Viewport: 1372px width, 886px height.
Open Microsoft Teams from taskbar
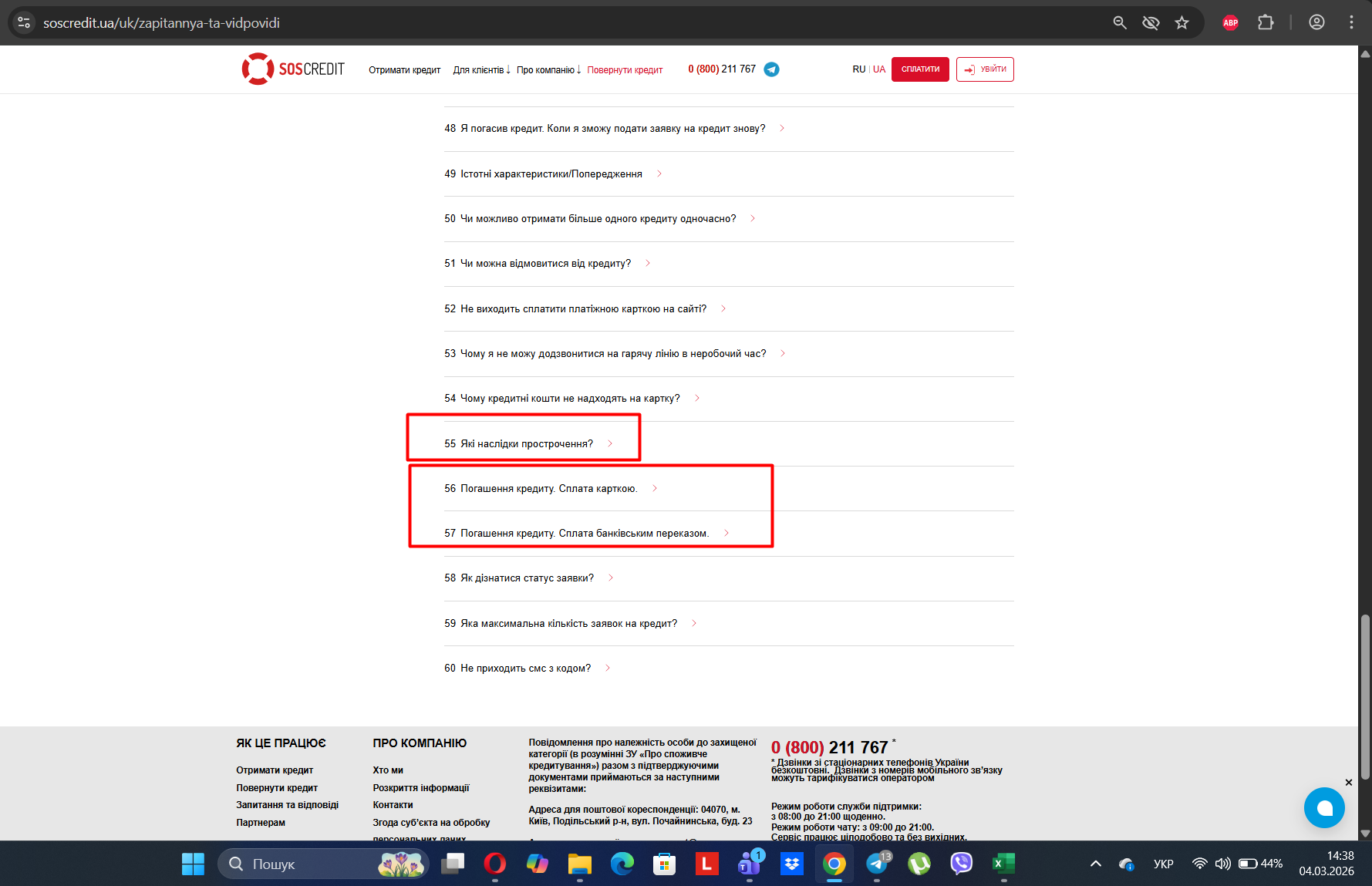[750, 864]
